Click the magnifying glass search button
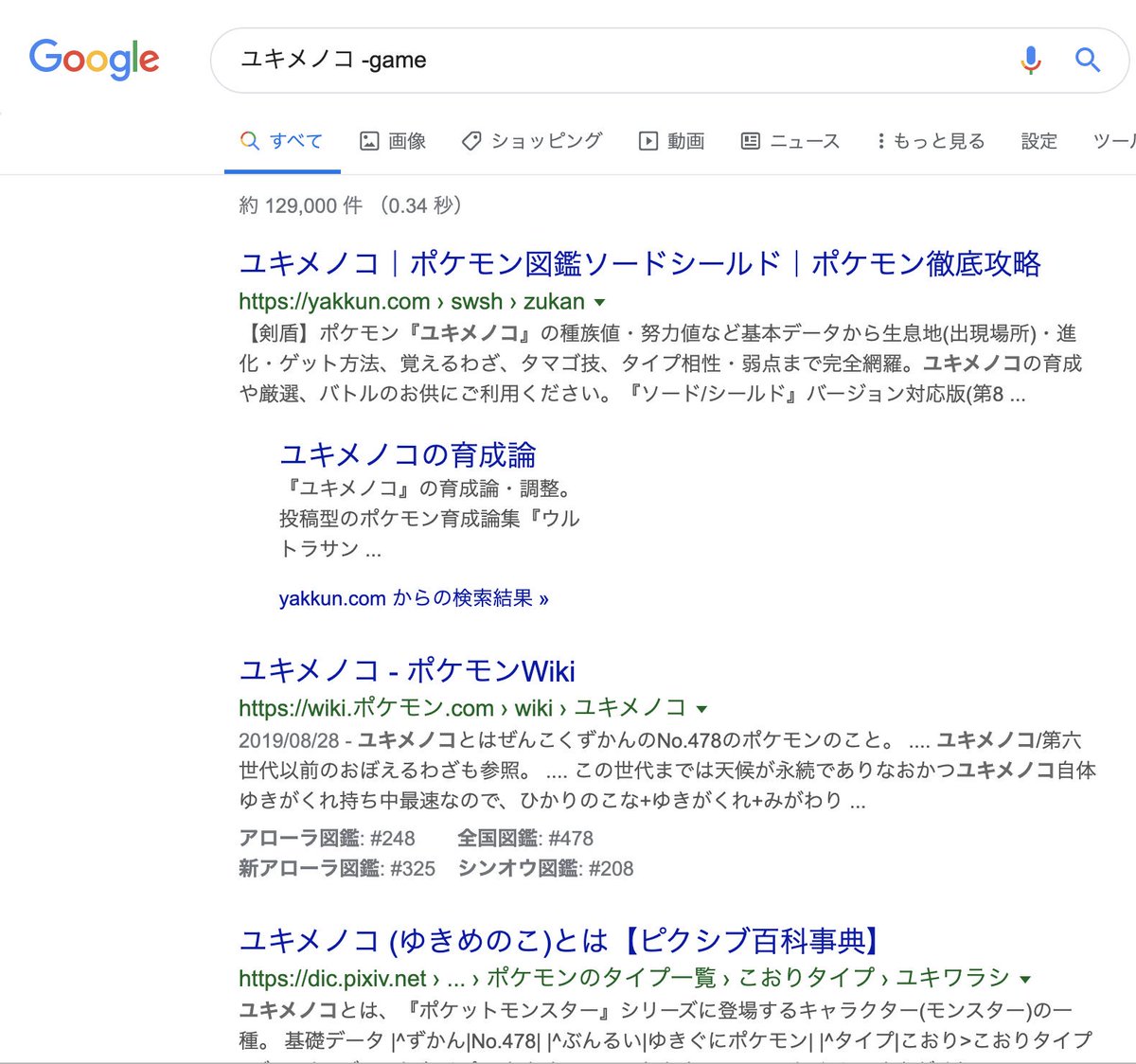This screenshot has width=1136, height=1064. tap(1088, 61)
